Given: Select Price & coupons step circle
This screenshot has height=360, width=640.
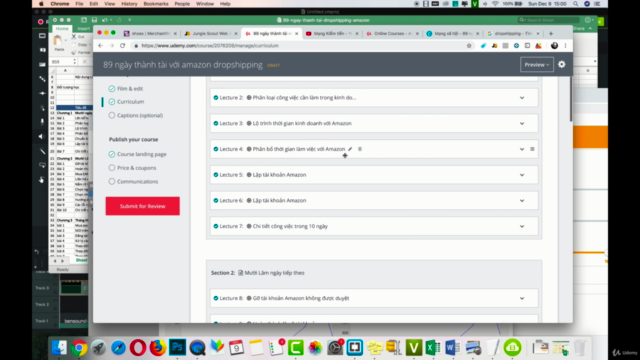Looking at the screenshot, I should click(112, 168).
